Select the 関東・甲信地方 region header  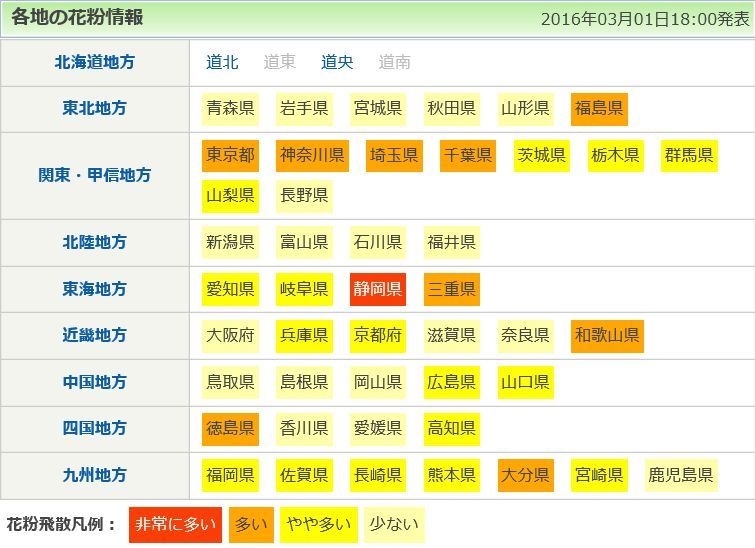coord(95,175)
